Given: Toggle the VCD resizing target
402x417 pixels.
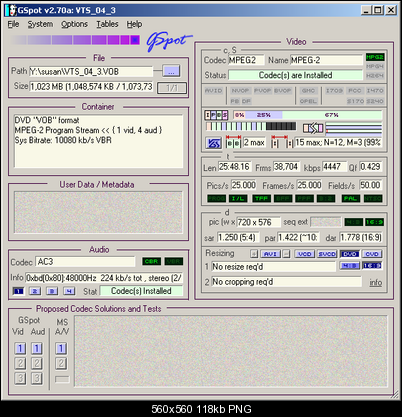Looking at the screenshot, I should pos(305,254).
